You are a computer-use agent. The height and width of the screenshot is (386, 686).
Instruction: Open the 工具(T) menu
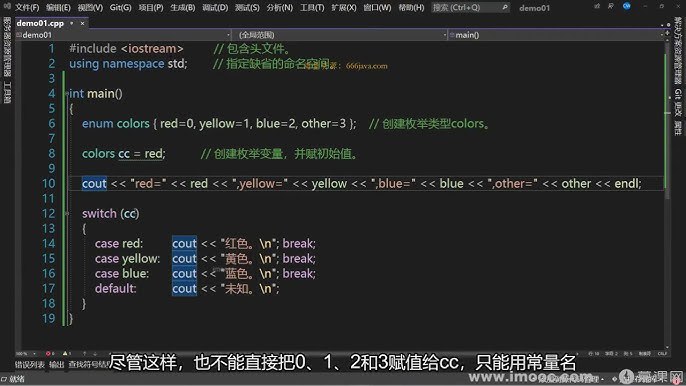click(312, 7)
